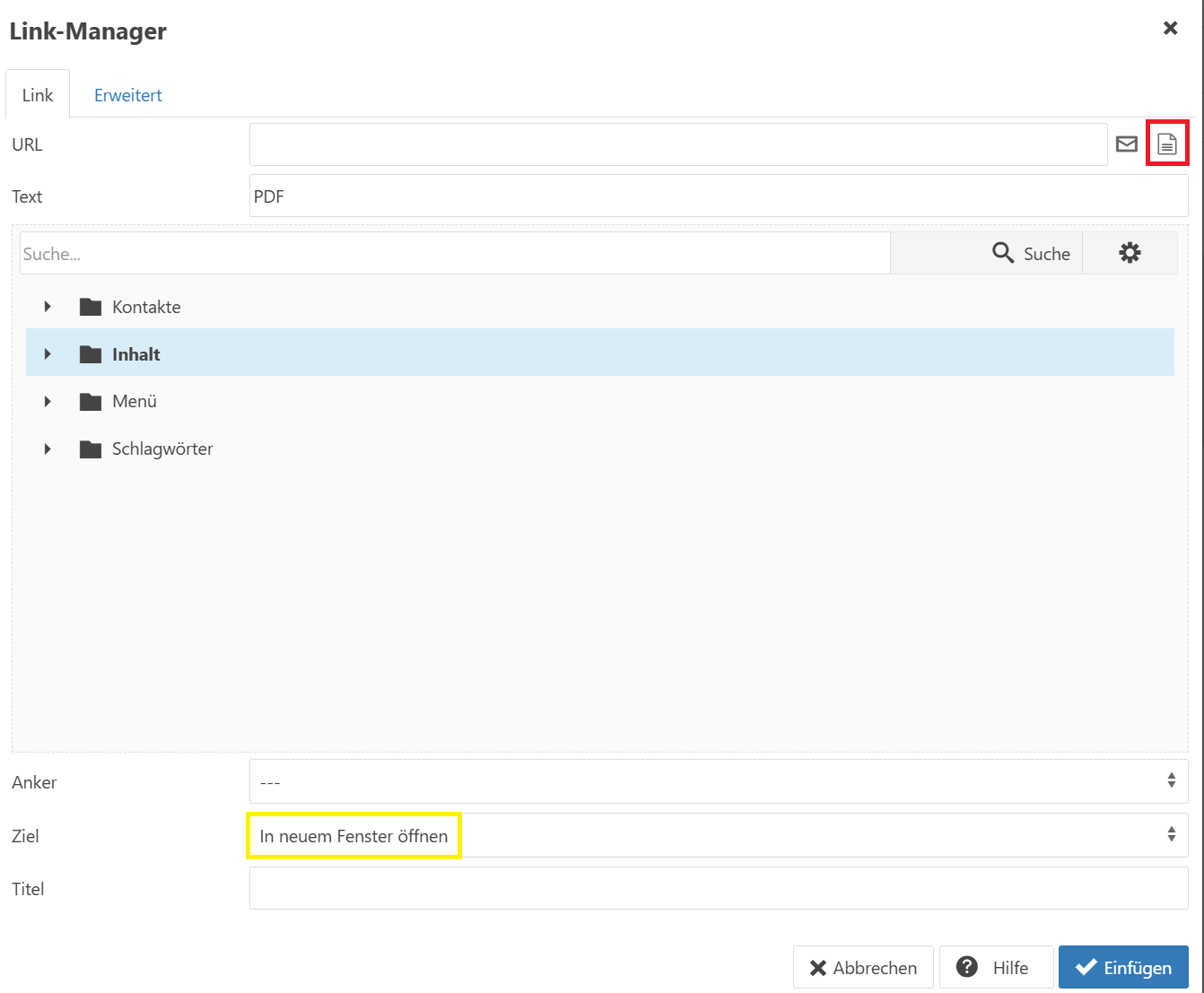Expand the Kontakte tree node
The height and width of the screenshot is (993, 1204).
point(48,306)
